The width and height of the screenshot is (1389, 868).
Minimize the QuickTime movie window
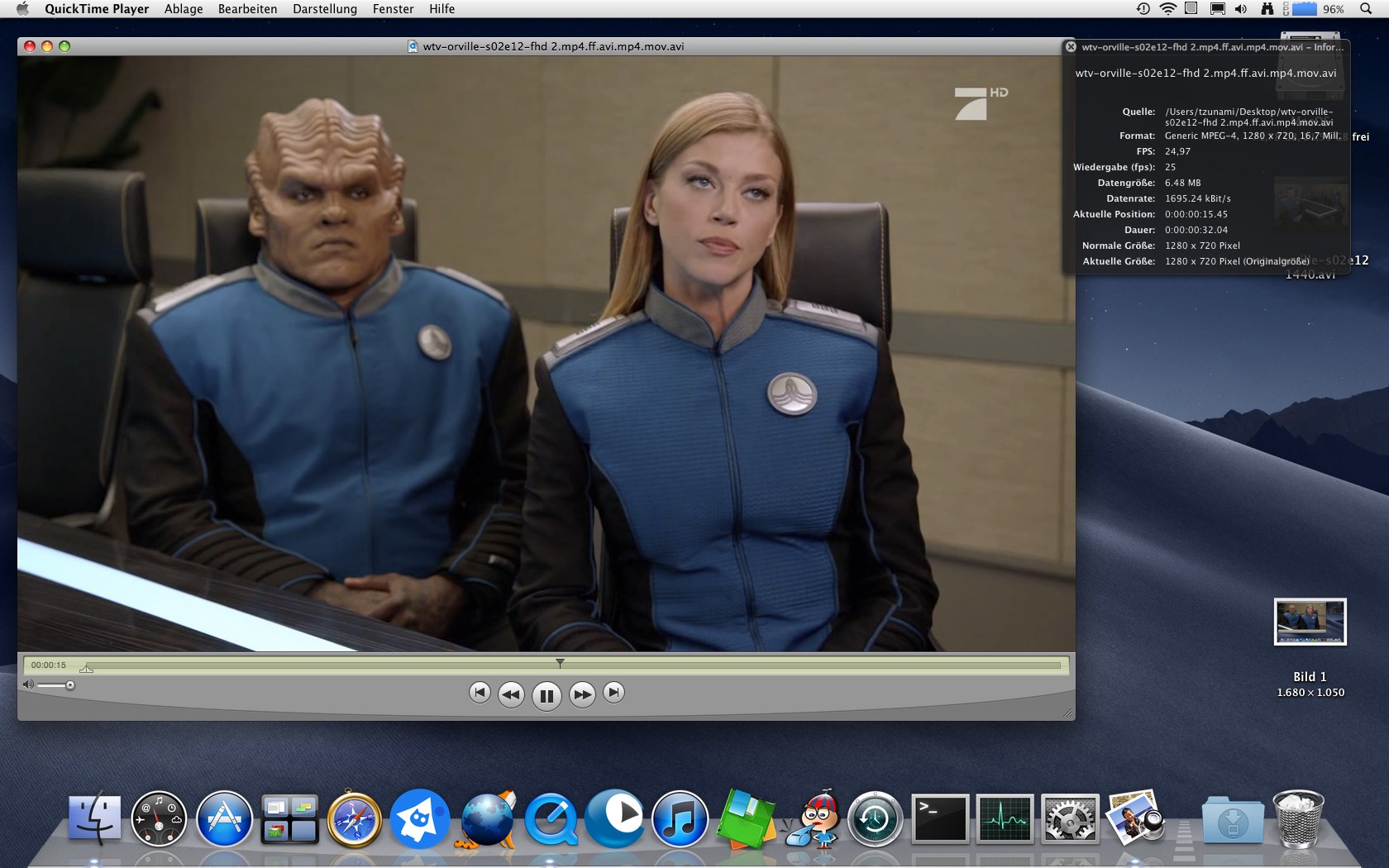pos(47,46)
